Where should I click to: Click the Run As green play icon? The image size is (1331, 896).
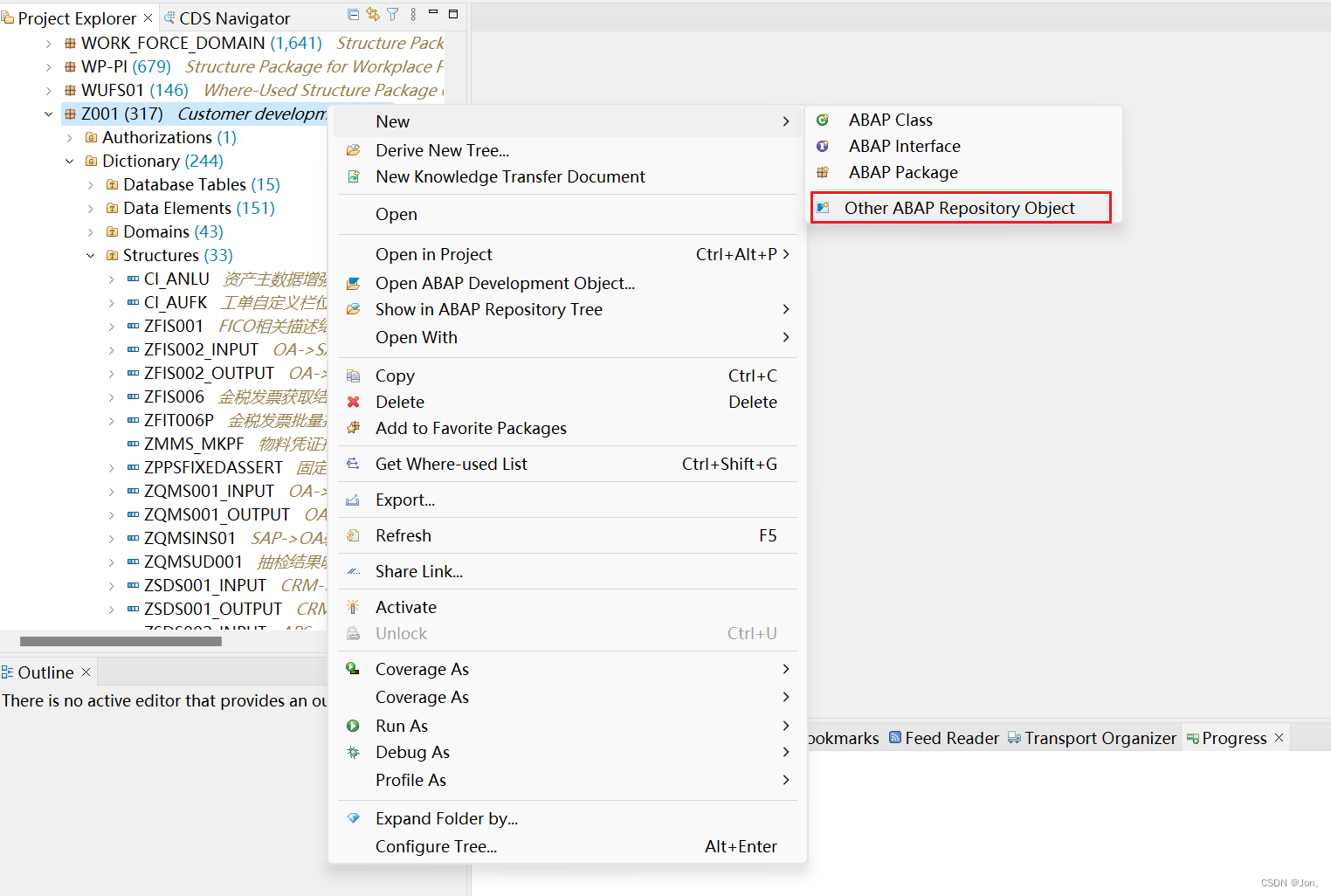coord(354,726)
